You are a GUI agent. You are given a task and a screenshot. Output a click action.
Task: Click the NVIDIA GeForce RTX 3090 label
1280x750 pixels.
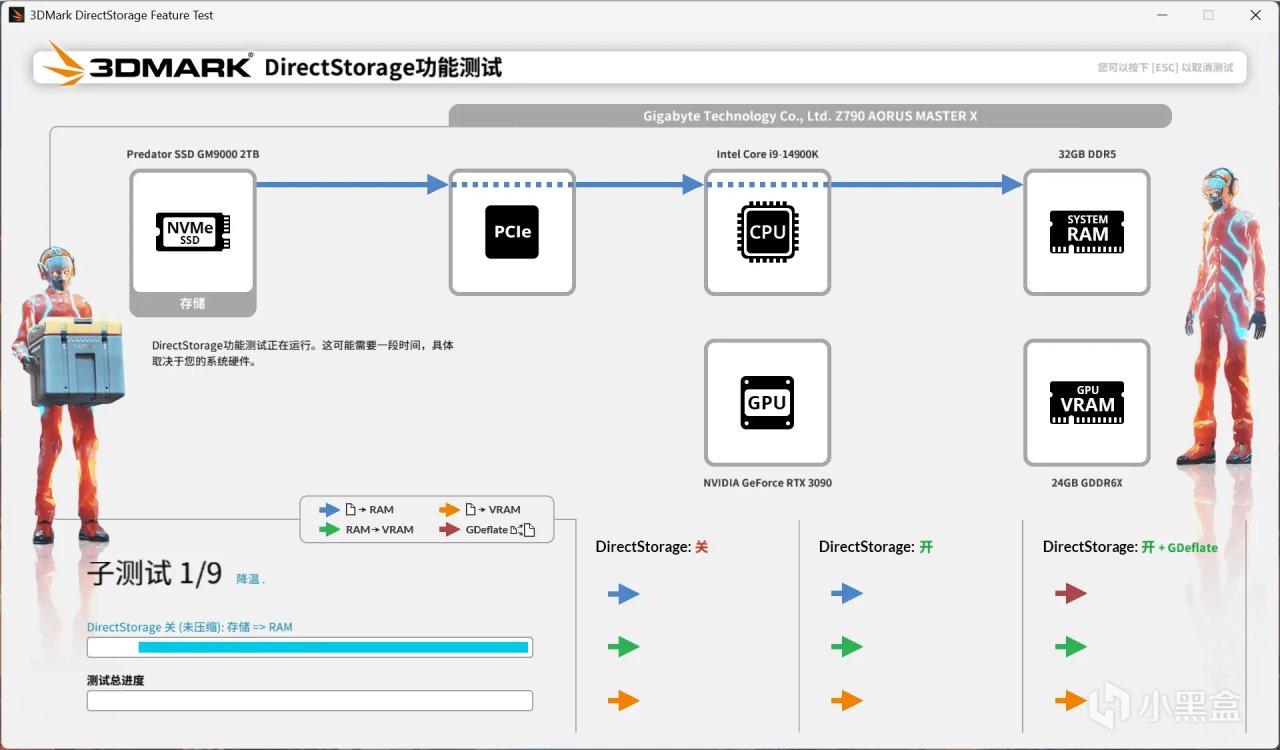coord(767,483)
